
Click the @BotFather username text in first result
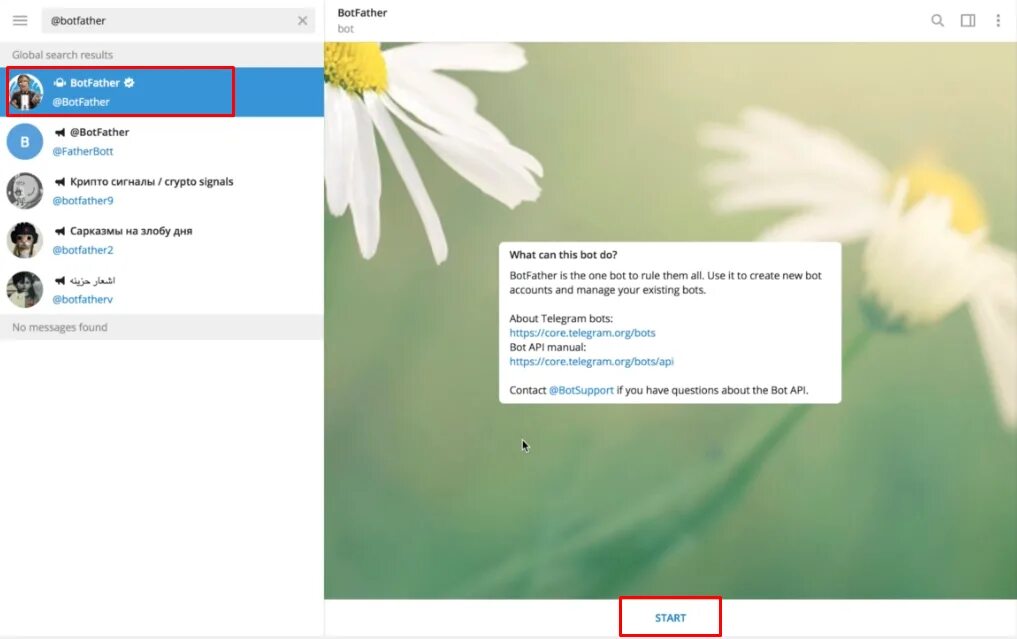coord(81,102)
